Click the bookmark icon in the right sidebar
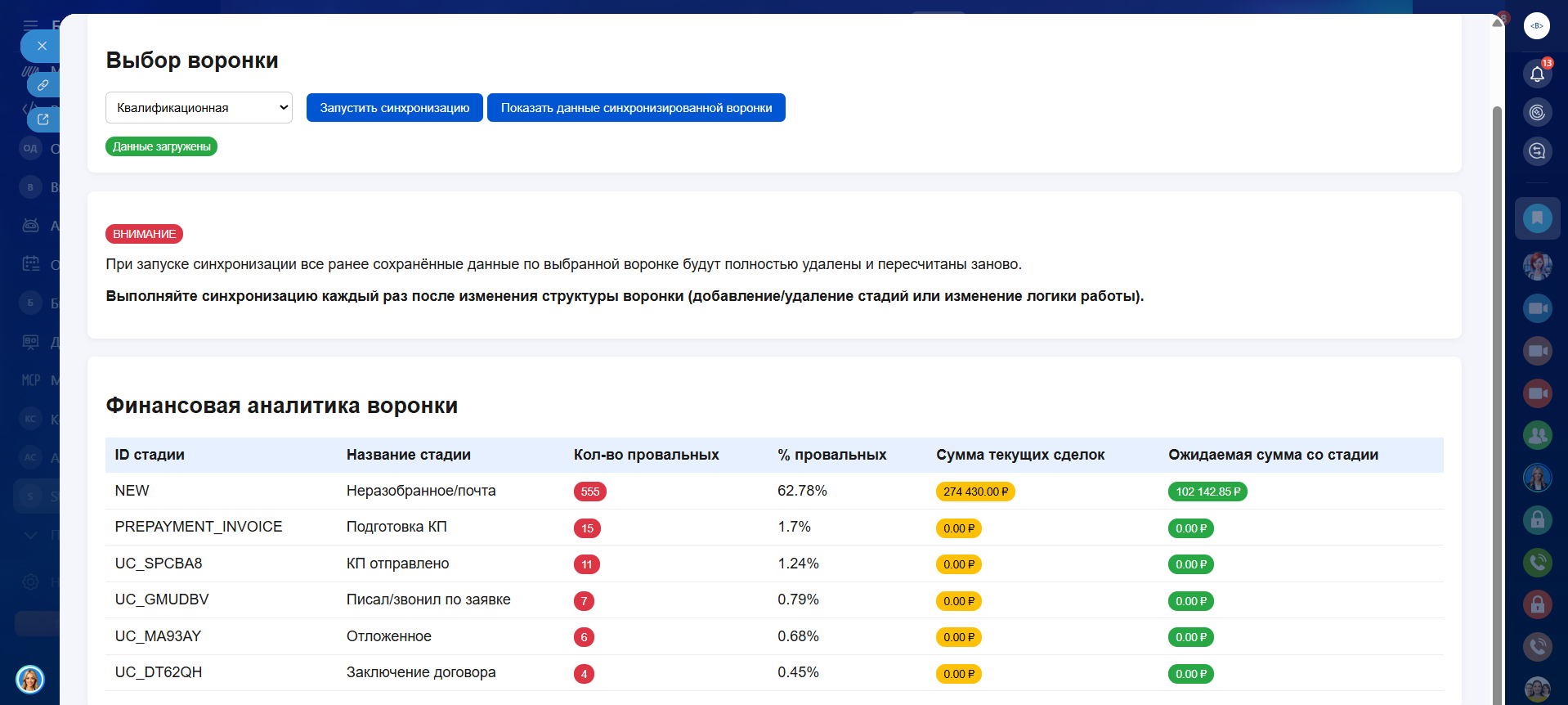The height and width of the screenshot is (705, 1568). [1537, 218]
